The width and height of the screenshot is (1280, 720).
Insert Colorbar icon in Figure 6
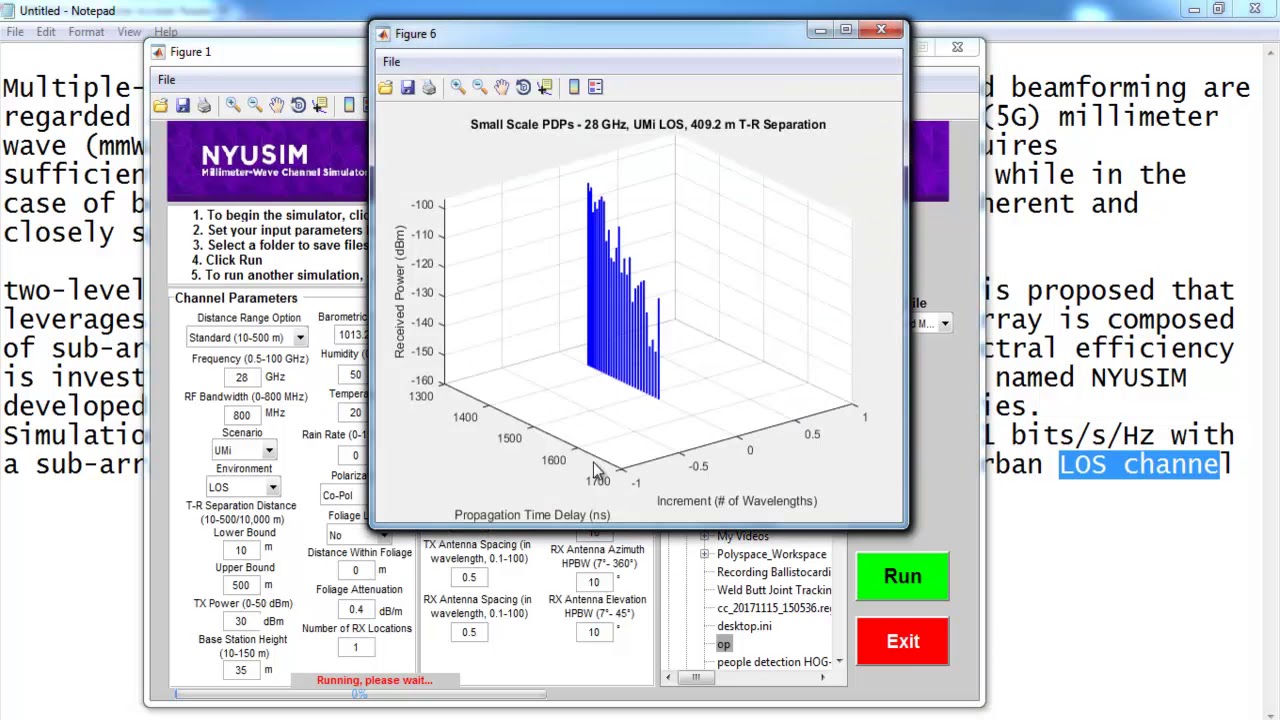click(574, 88)
